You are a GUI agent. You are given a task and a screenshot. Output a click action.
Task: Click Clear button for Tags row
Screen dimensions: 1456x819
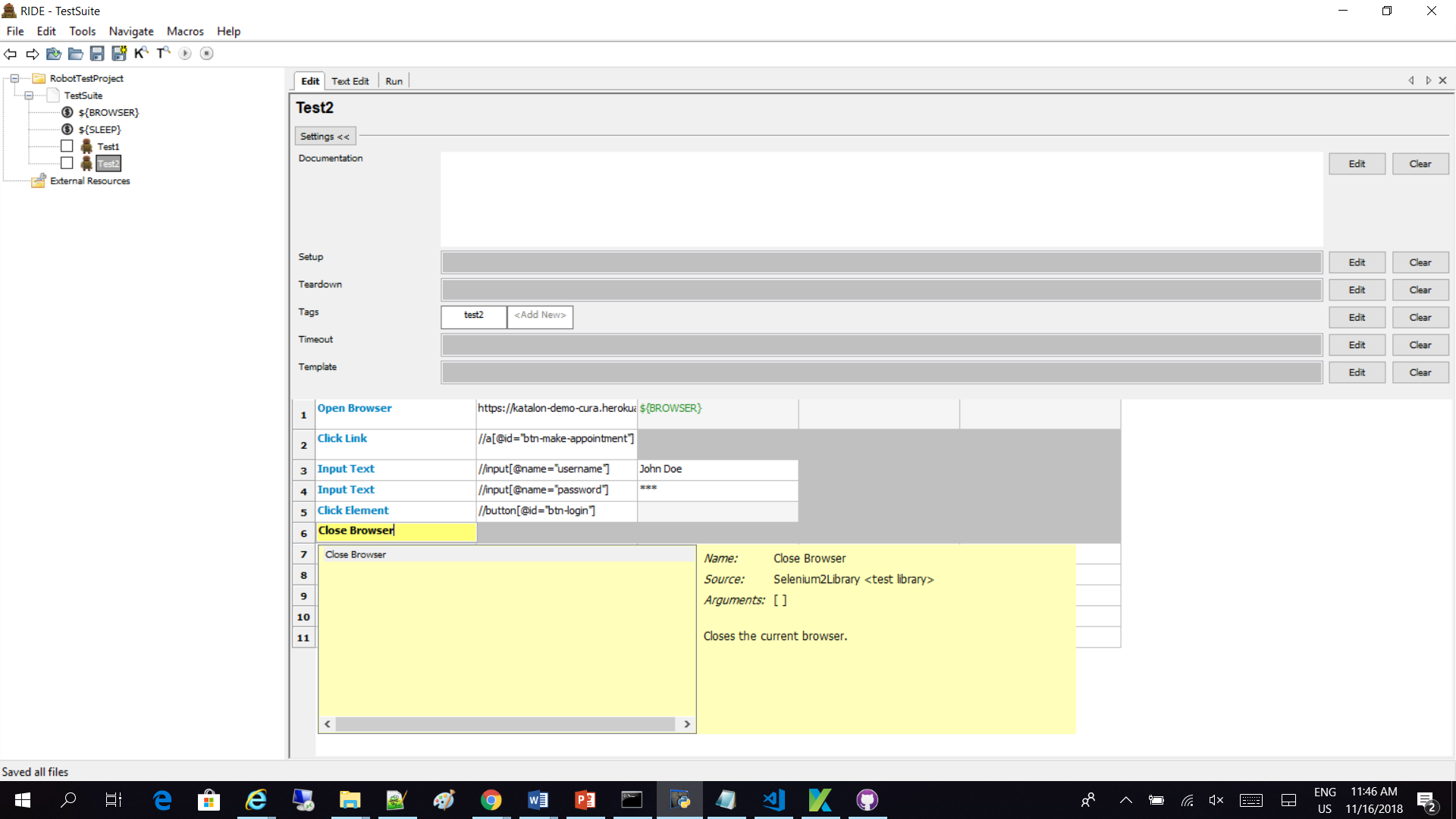coord(1420,318)
